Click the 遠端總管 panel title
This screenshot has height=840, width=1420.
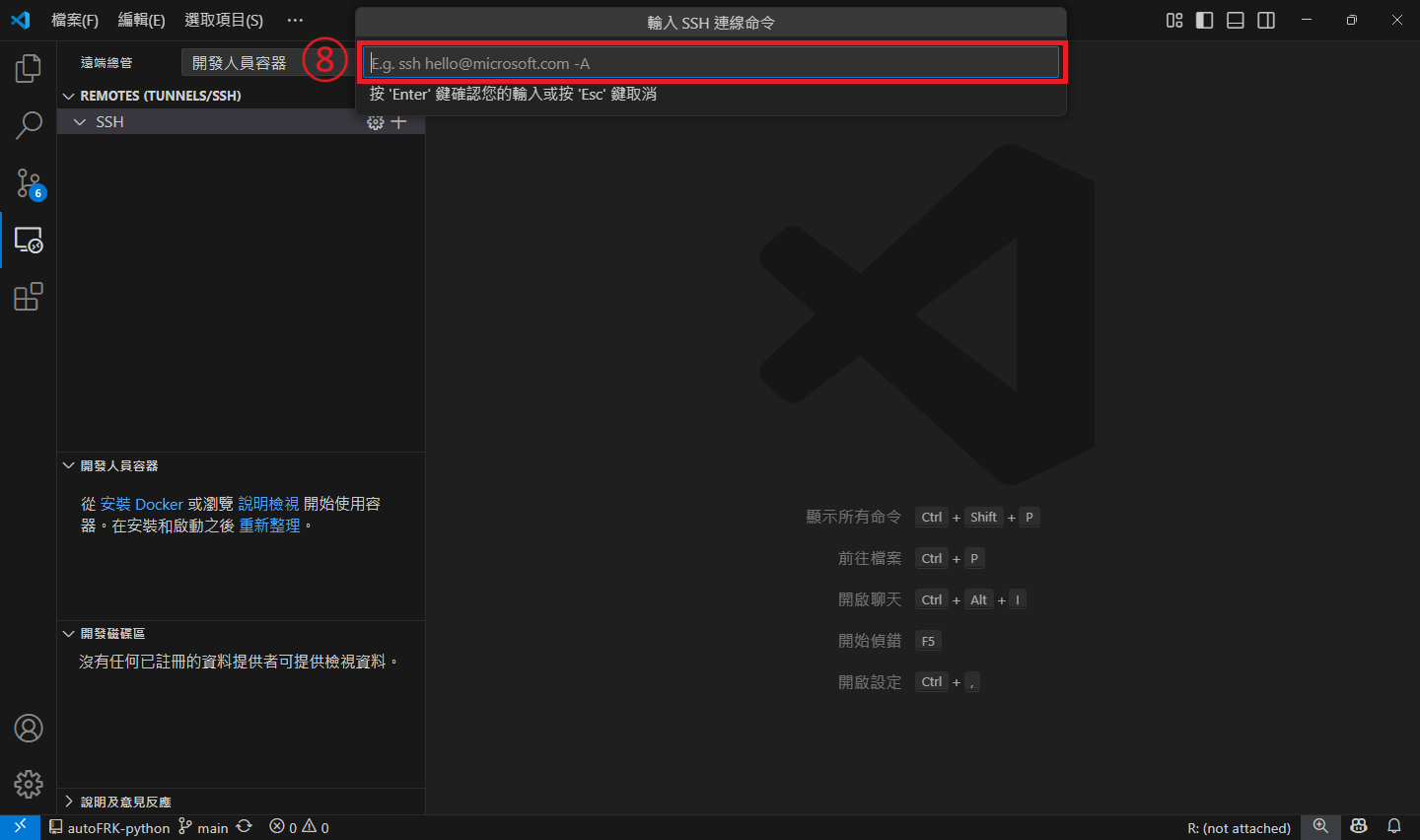(x=106, y=63)
